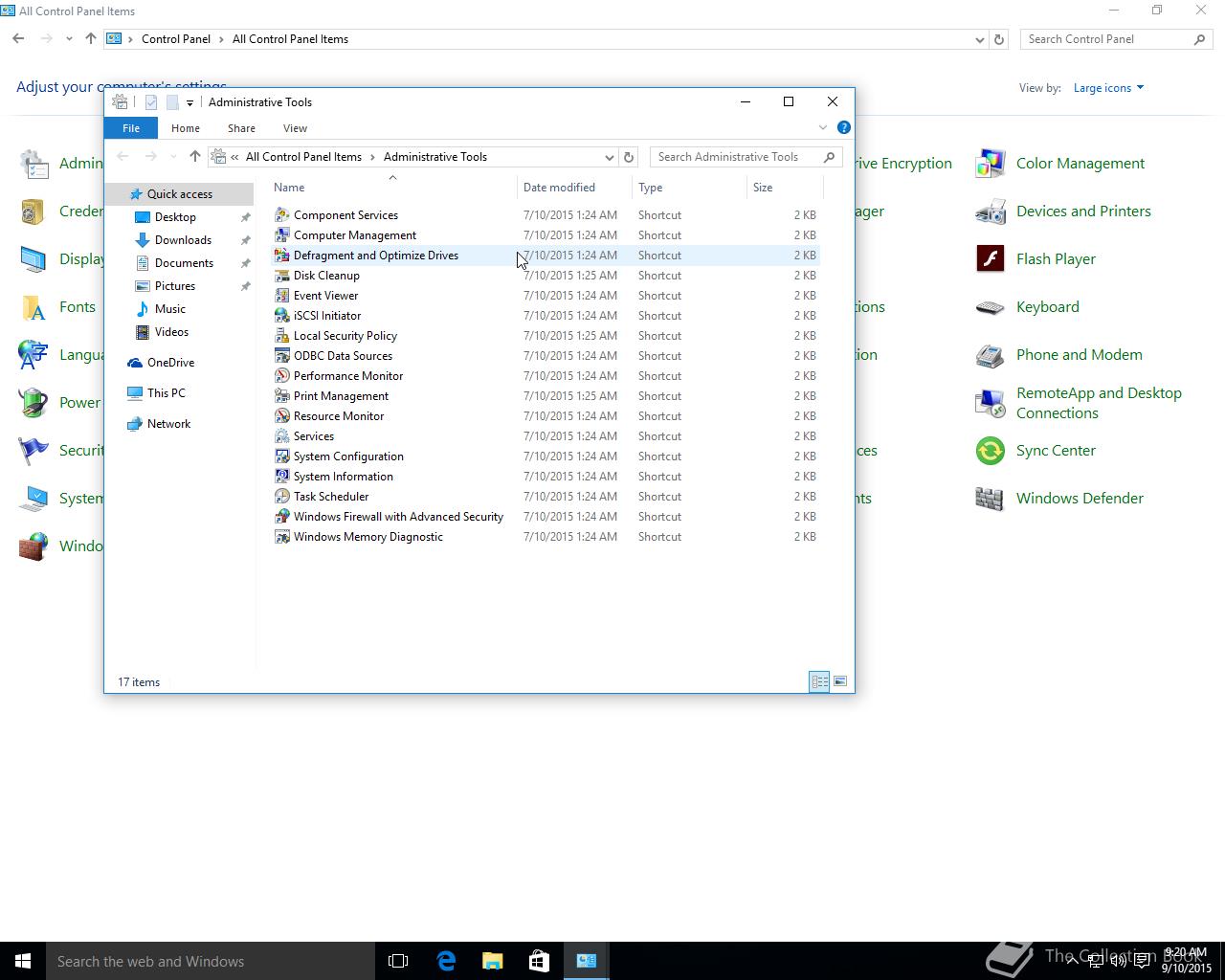Open the View ribbon tab
Image resolution: width=1225 pixels, height=980 pixels.
(x=295, y=128)
